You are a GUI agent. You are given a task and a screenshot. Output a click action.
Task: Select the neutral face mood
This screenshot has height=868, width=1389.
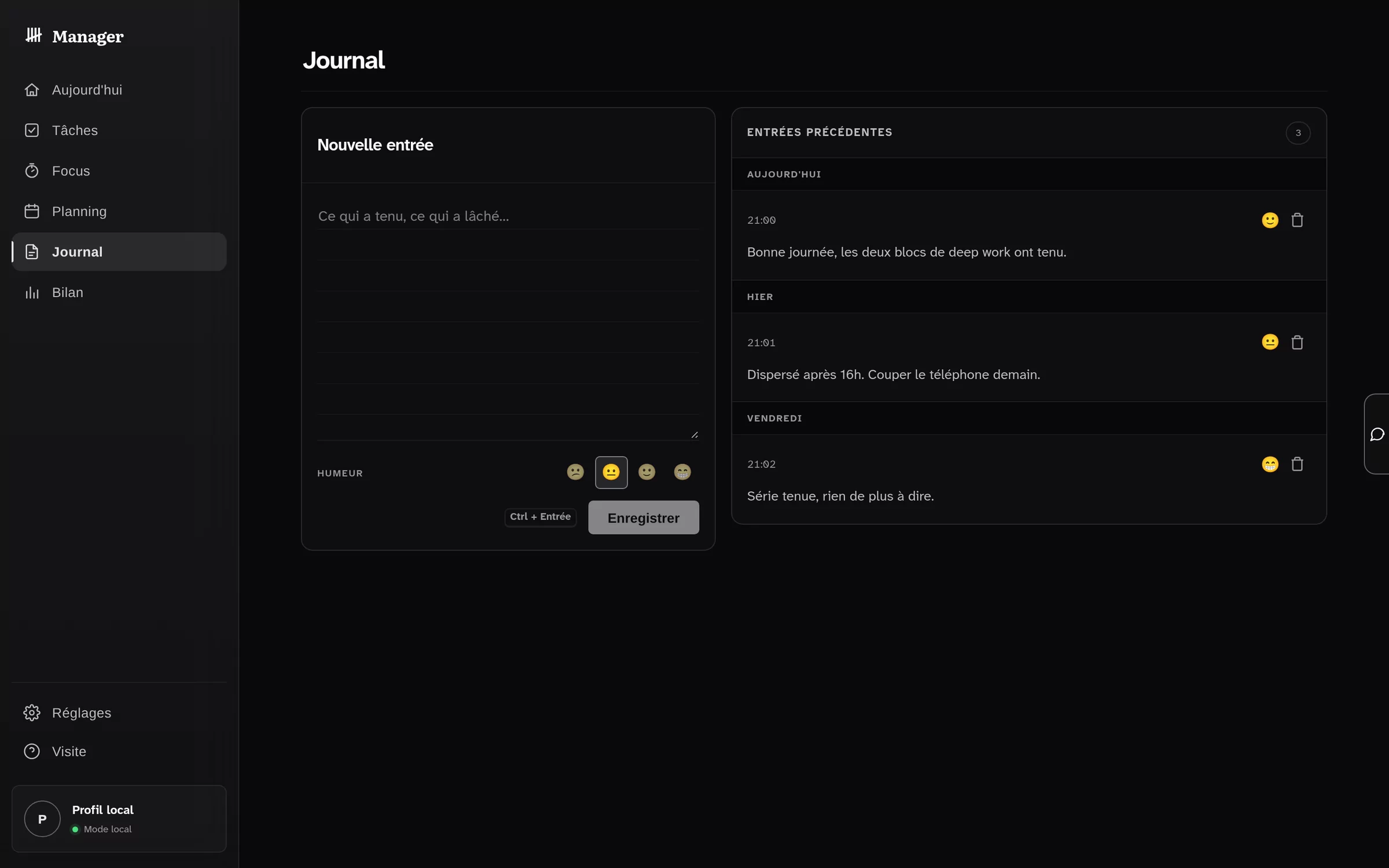[611, 472]
